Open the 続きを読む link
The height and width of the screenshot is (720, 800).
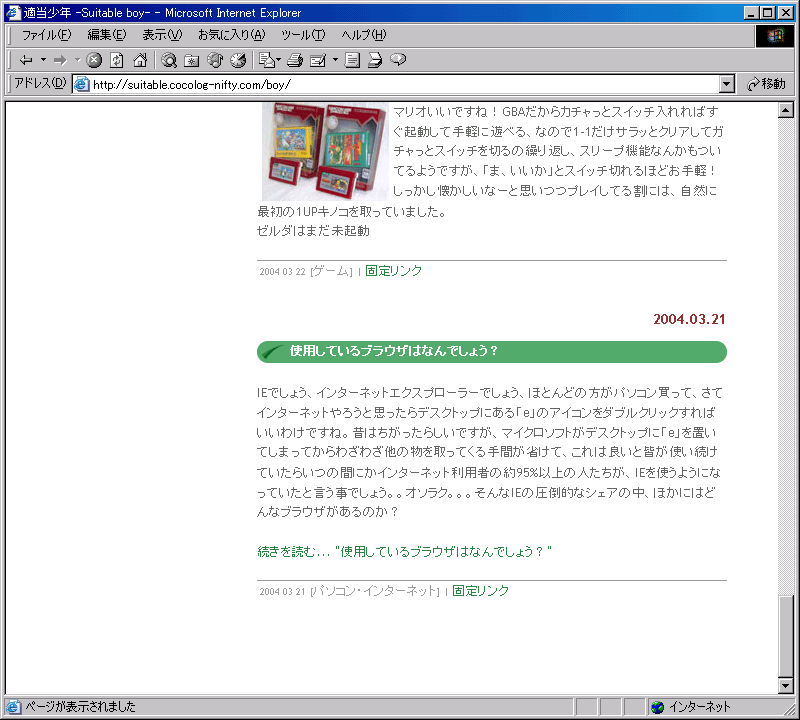click(x=404, y=552)
